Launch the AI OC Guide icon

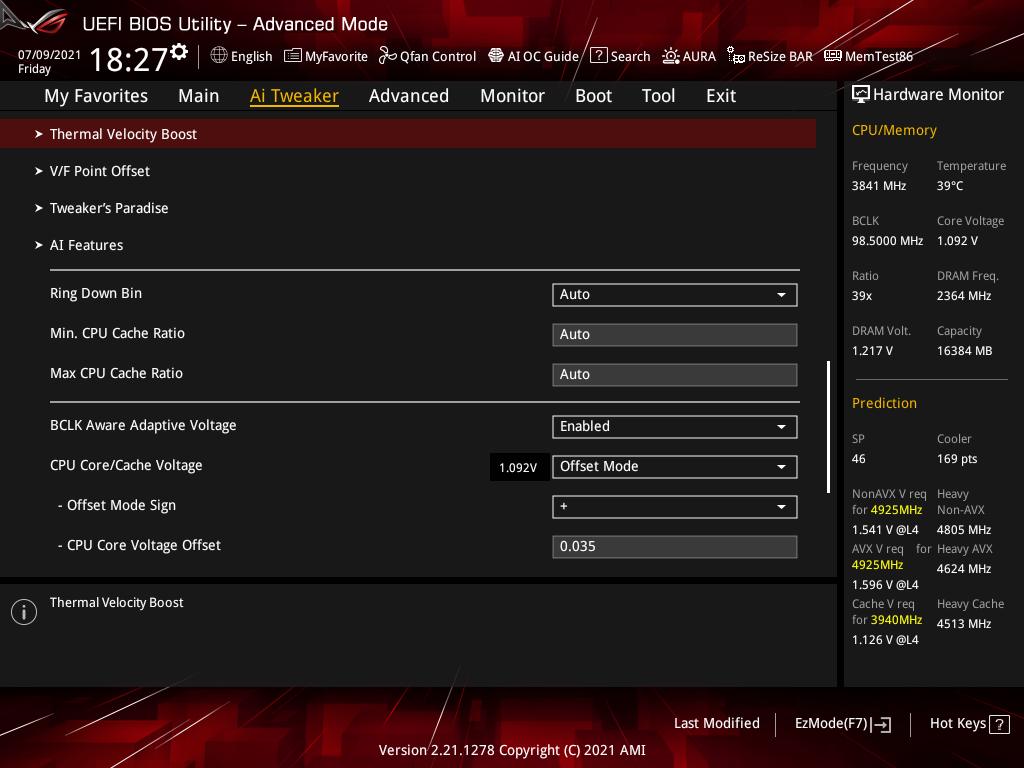(x=496, y=56)
